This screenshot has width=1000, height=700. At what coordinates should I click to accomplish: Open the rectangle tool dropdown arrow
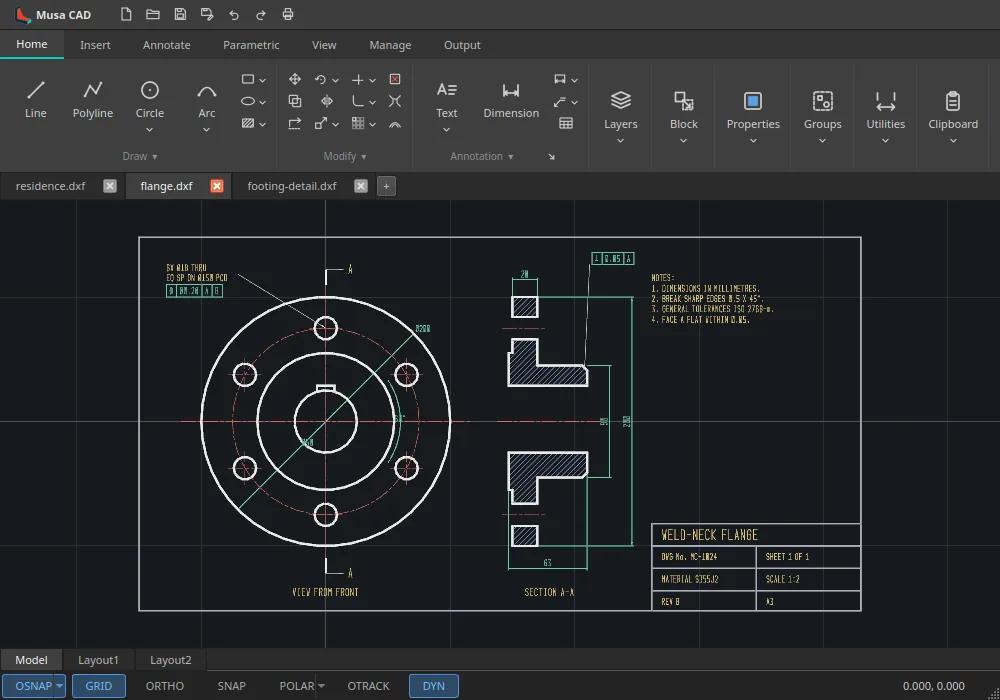(x=262, y=80)
